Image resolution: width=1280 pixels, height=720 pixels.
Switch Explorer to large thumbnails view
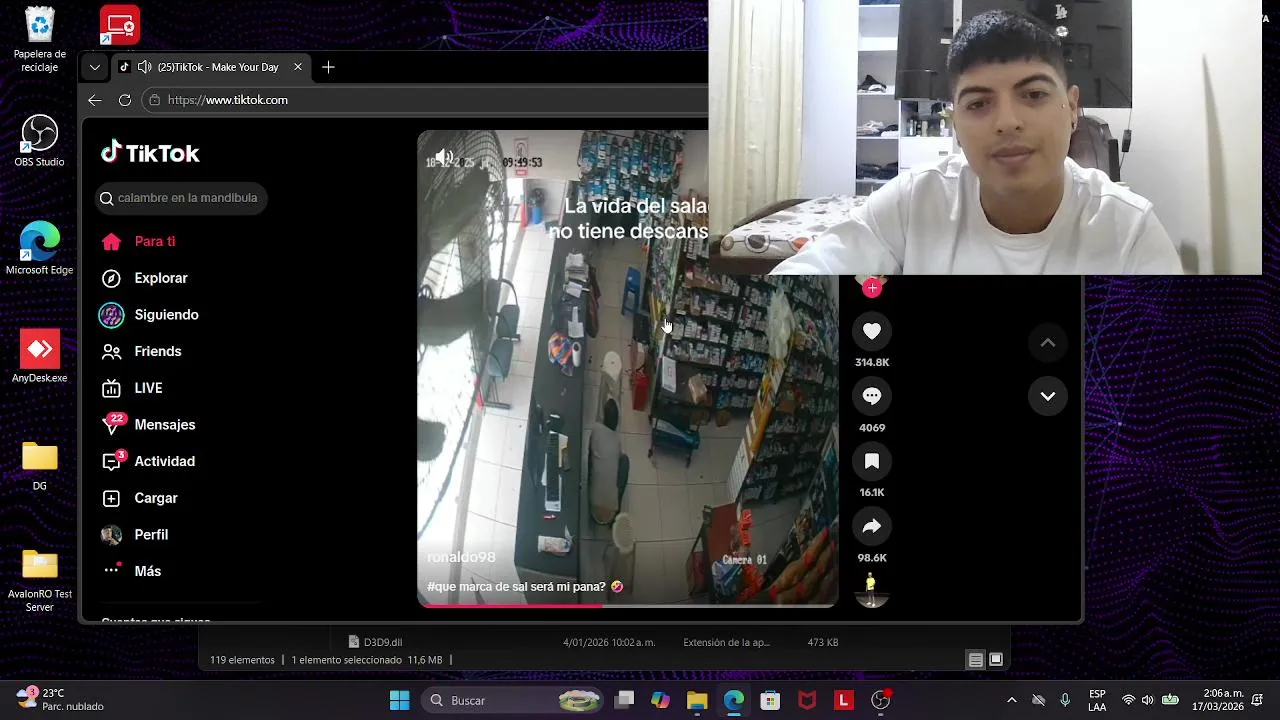[x=996, y=660]
